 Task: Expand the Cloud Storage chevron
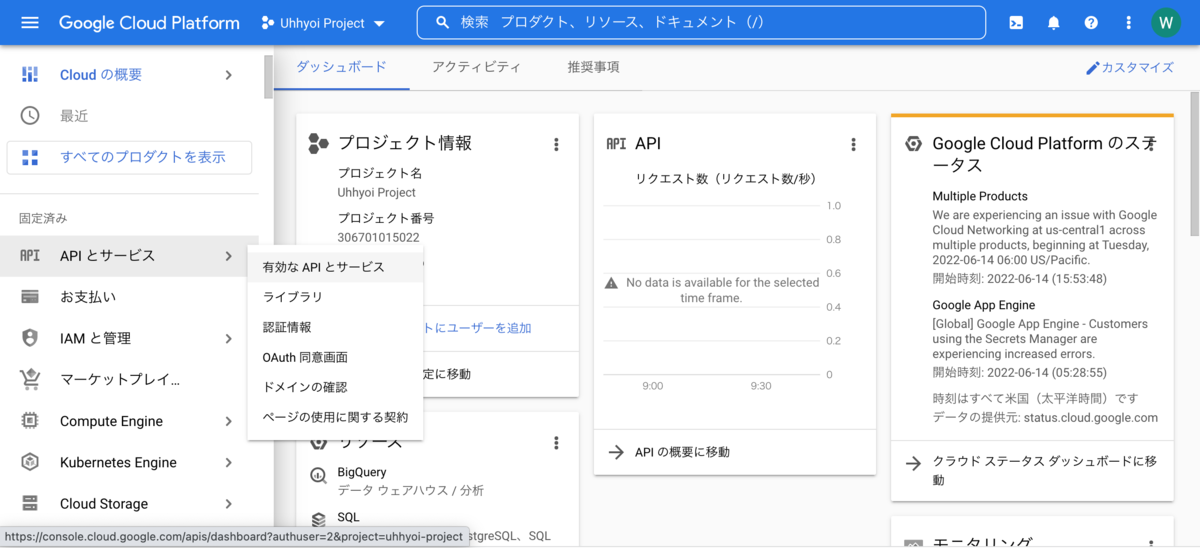(x=229, y=503)
